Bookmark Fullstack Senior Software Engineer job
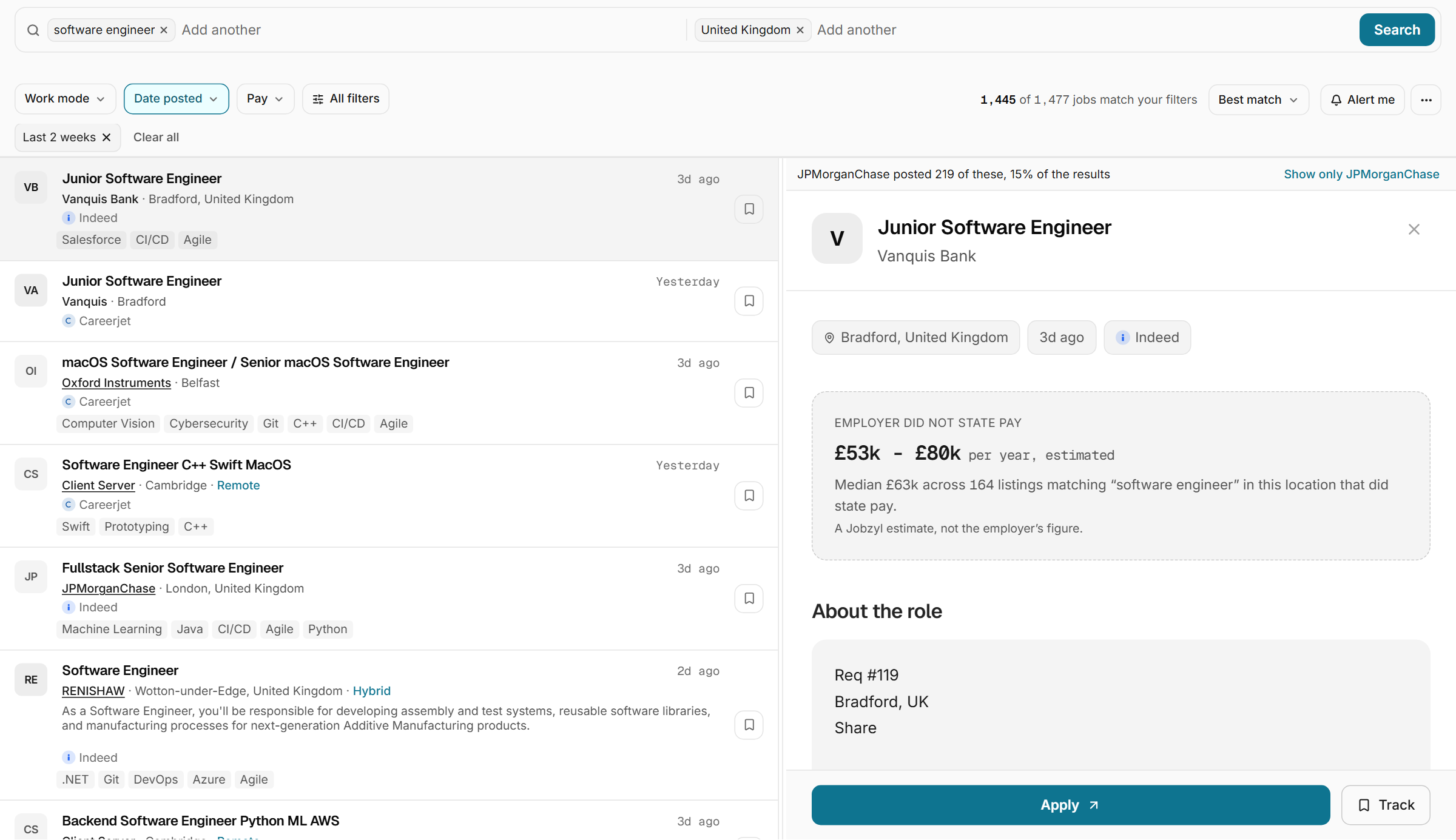Viewport: 1456px width, 840px height. pos(749,599)
